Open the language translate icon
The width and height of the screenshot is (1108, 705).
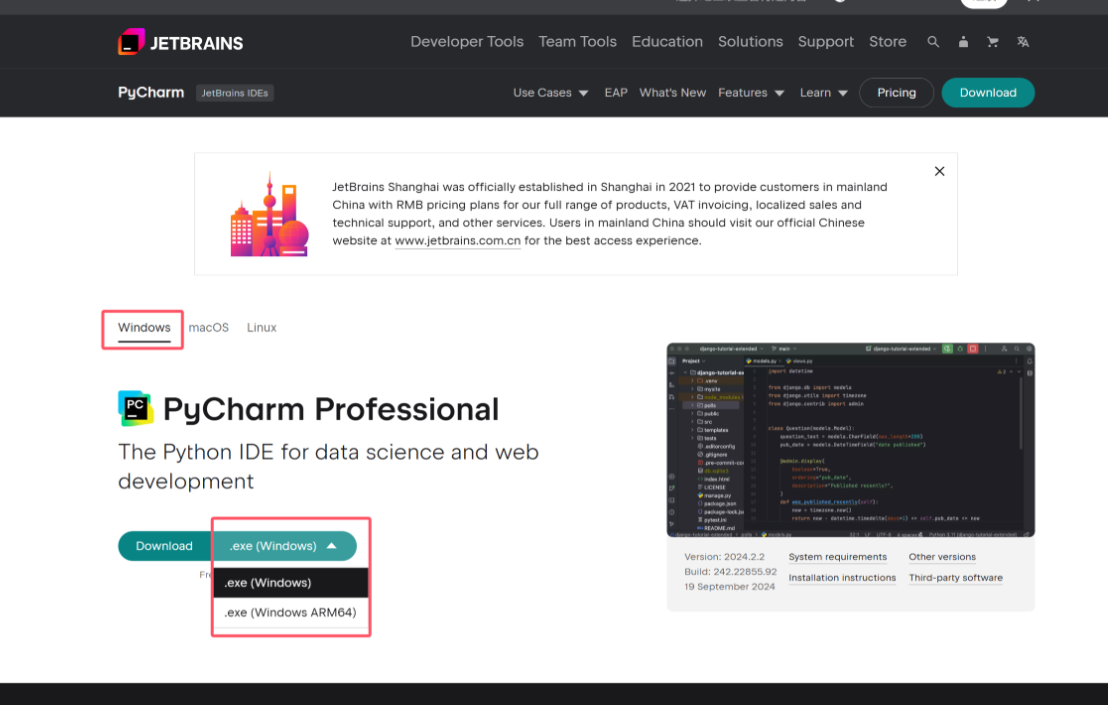tap(1022, 42)
